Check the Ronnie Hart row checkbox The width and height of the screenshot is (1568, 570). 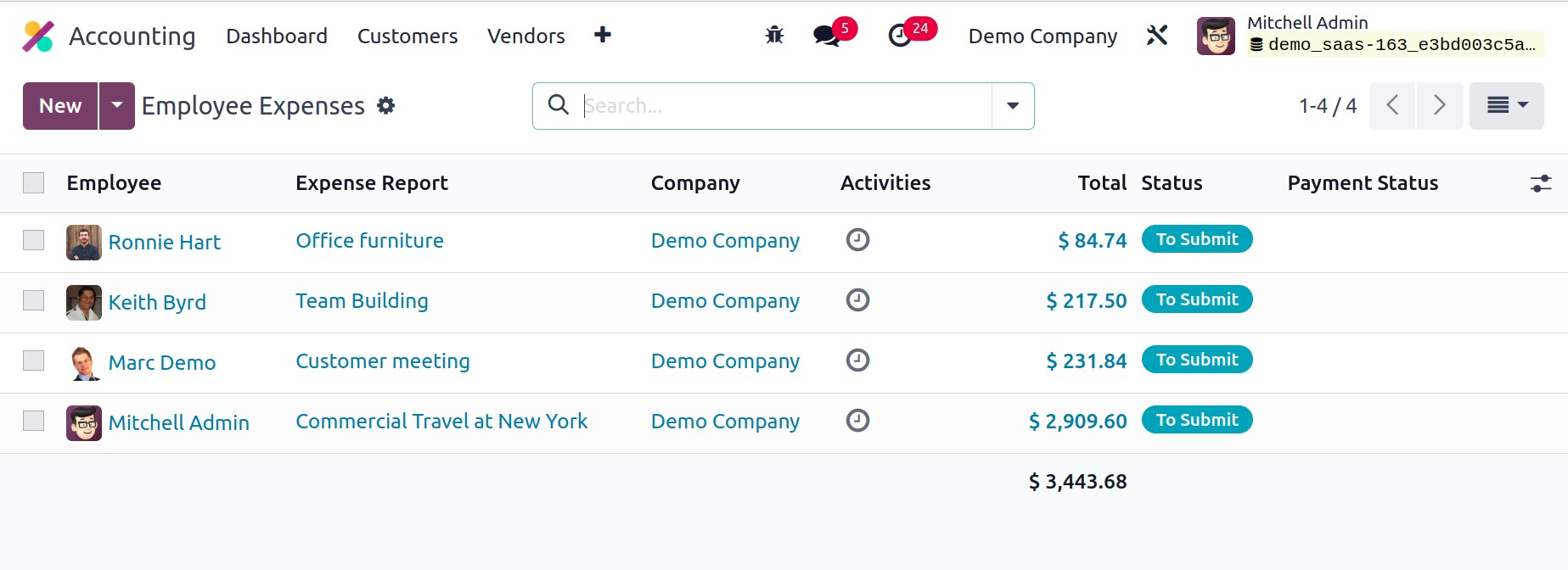[34, 240]
